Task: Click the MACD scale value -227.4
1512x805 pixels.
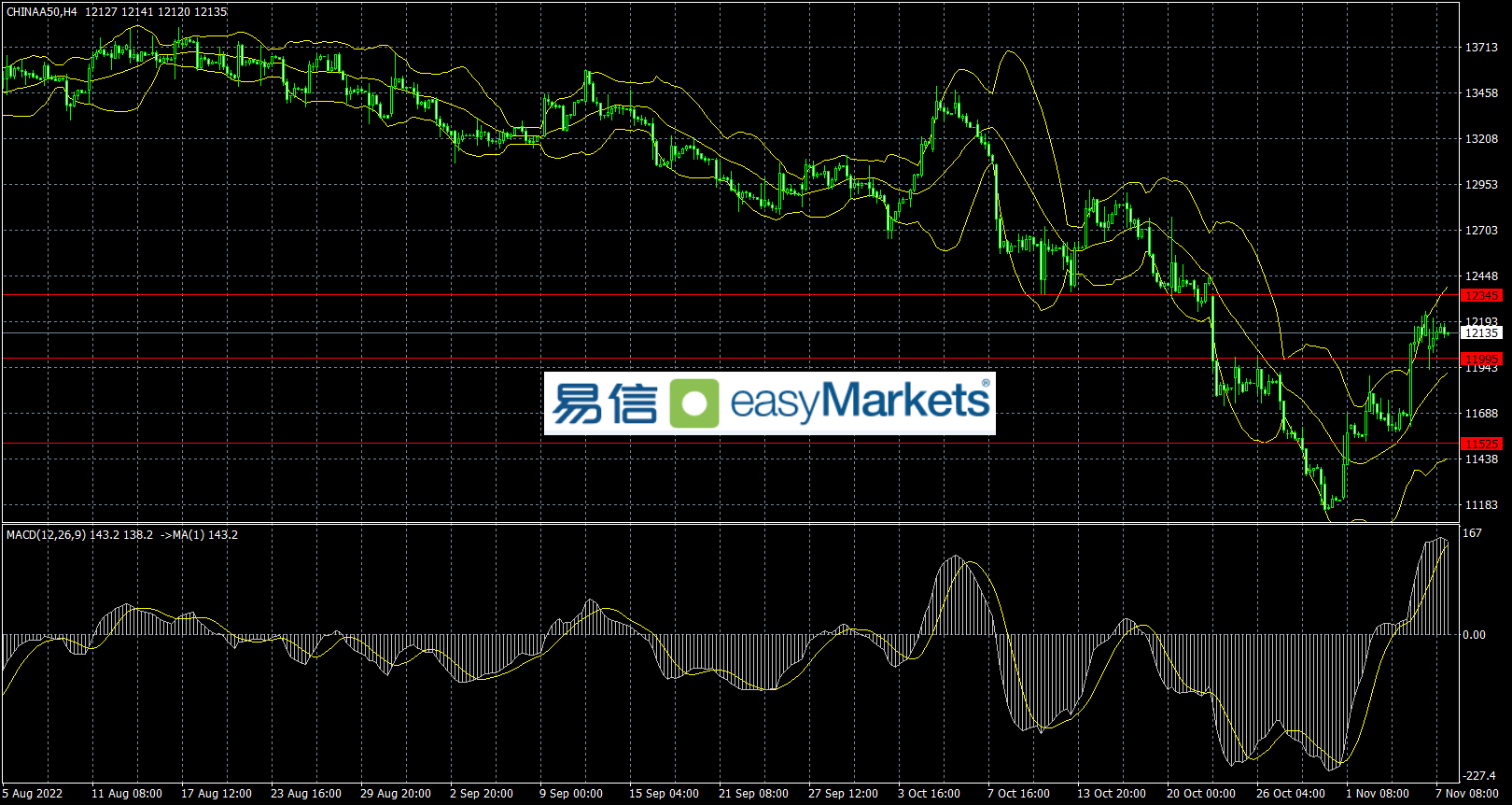Action: click(1479, 776)
